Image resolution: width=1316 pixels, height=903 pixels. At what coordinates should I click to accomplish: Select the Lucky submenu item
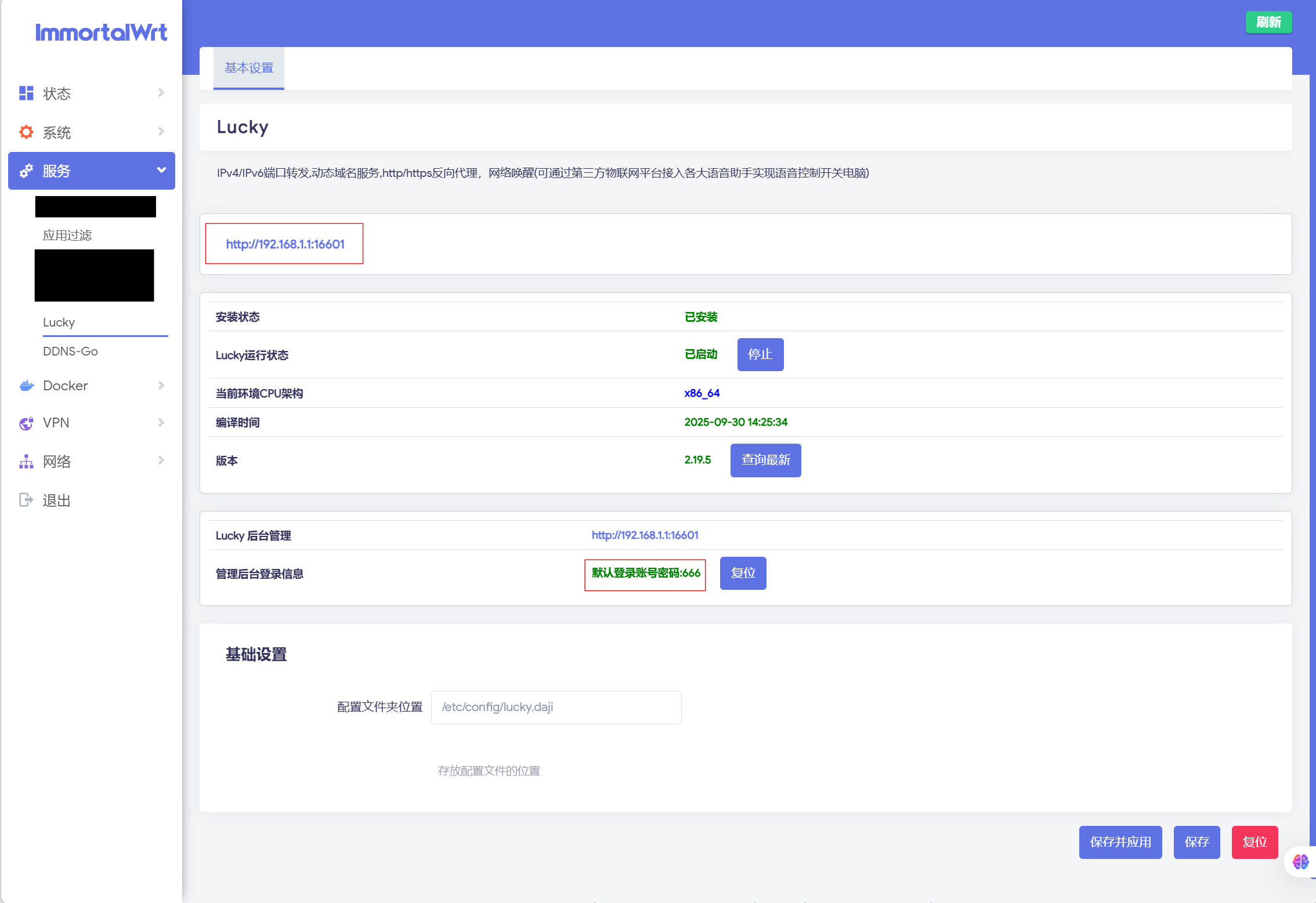59,322
